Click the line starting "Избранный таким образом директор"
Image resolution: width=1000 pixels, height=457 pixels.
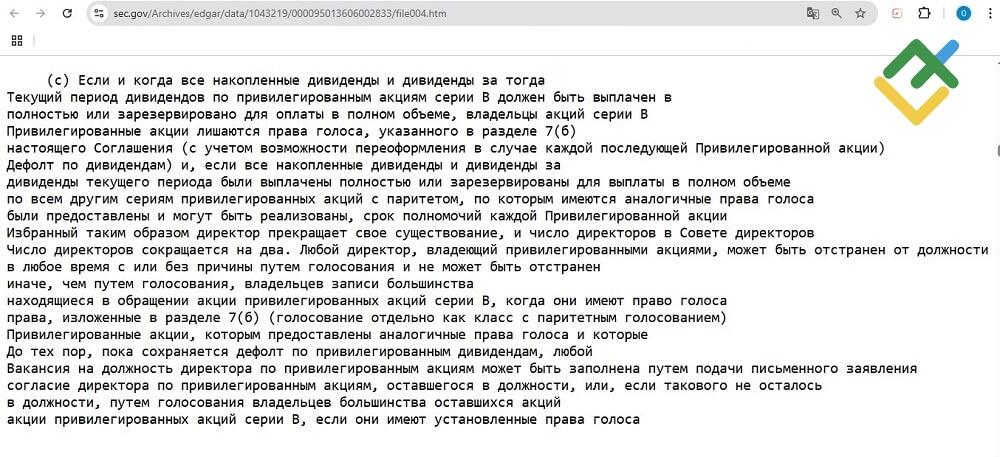click(410, 233)
